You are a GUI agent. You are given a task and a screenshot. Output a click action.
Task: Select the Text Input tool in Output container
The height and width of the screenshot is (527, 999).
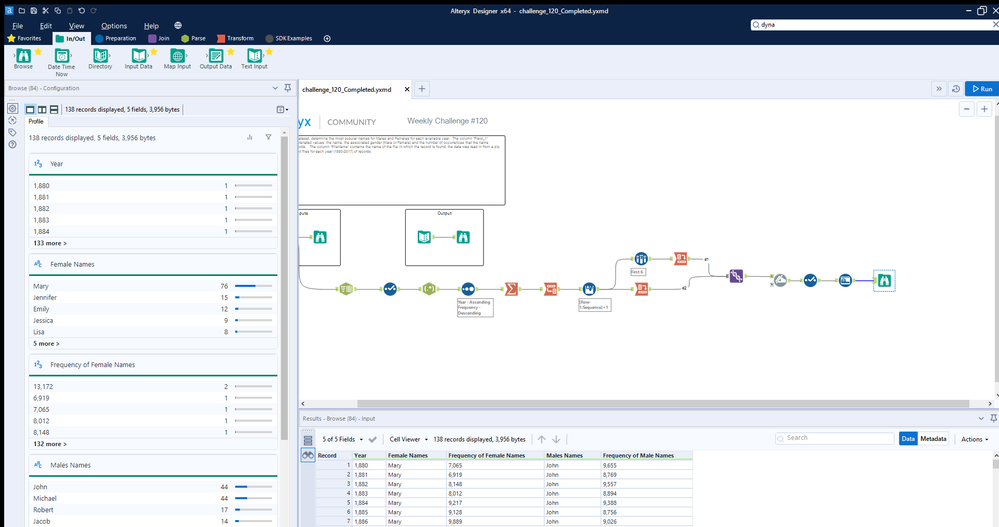tap(424, 237)
